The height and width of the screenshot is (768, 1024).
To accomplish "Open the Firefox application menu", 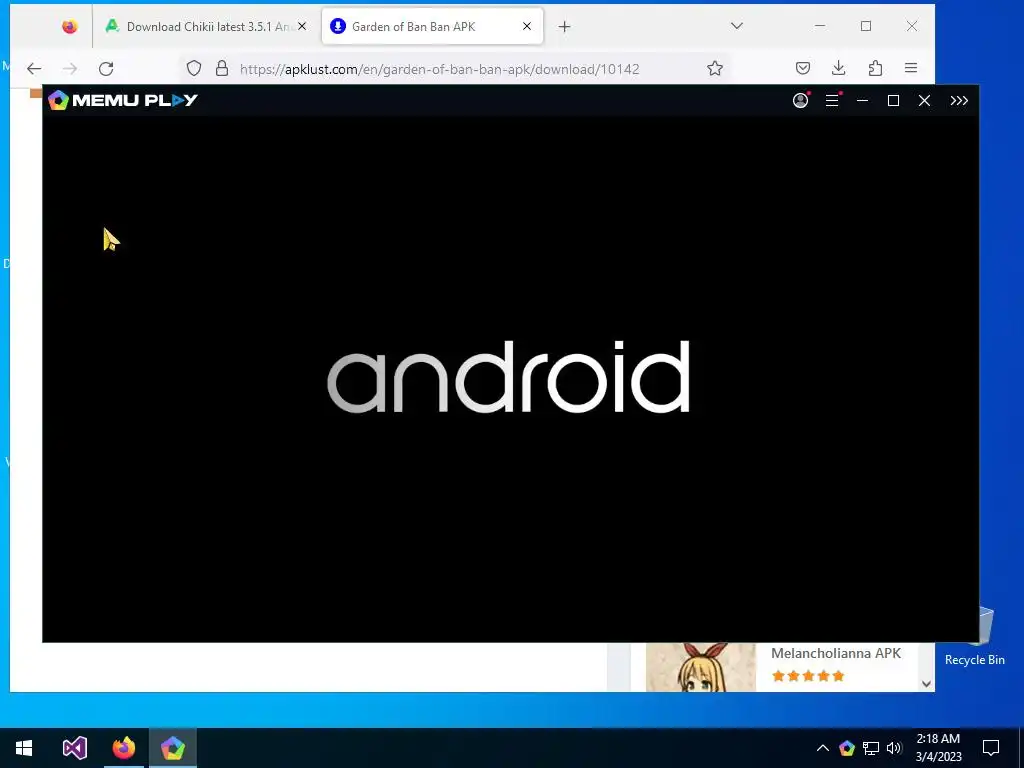I will [911, 68].
